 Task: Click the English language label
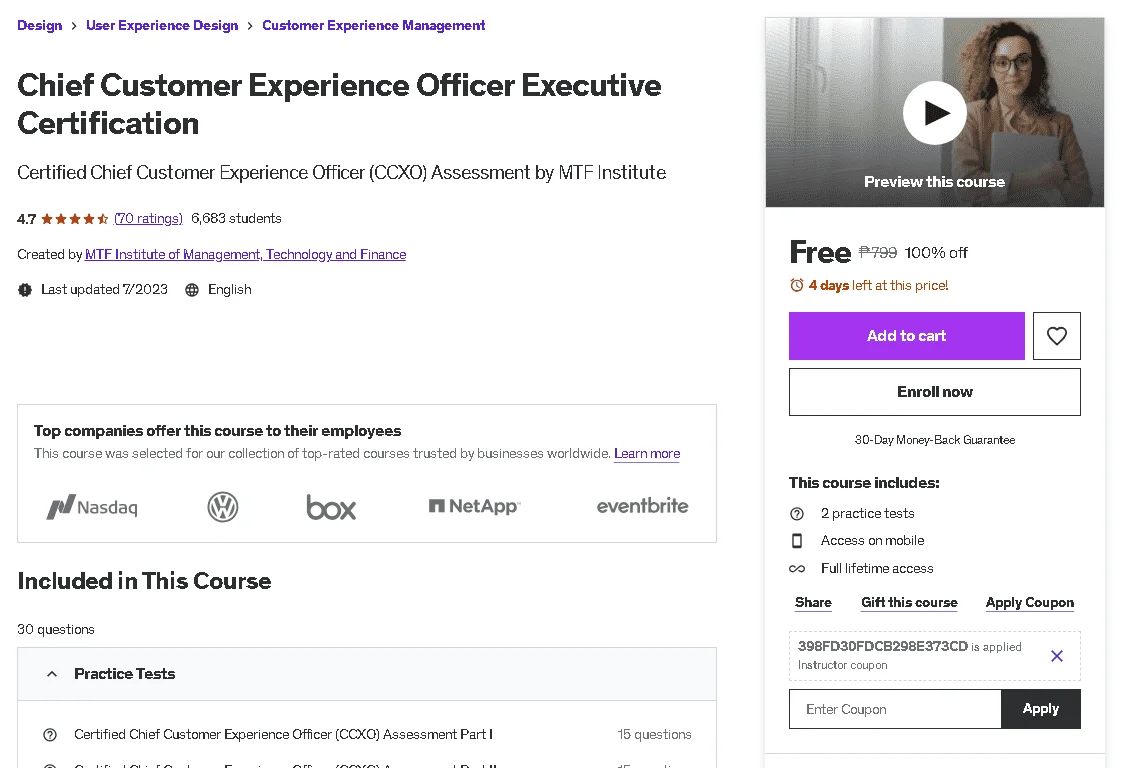[x=229, y=290]
